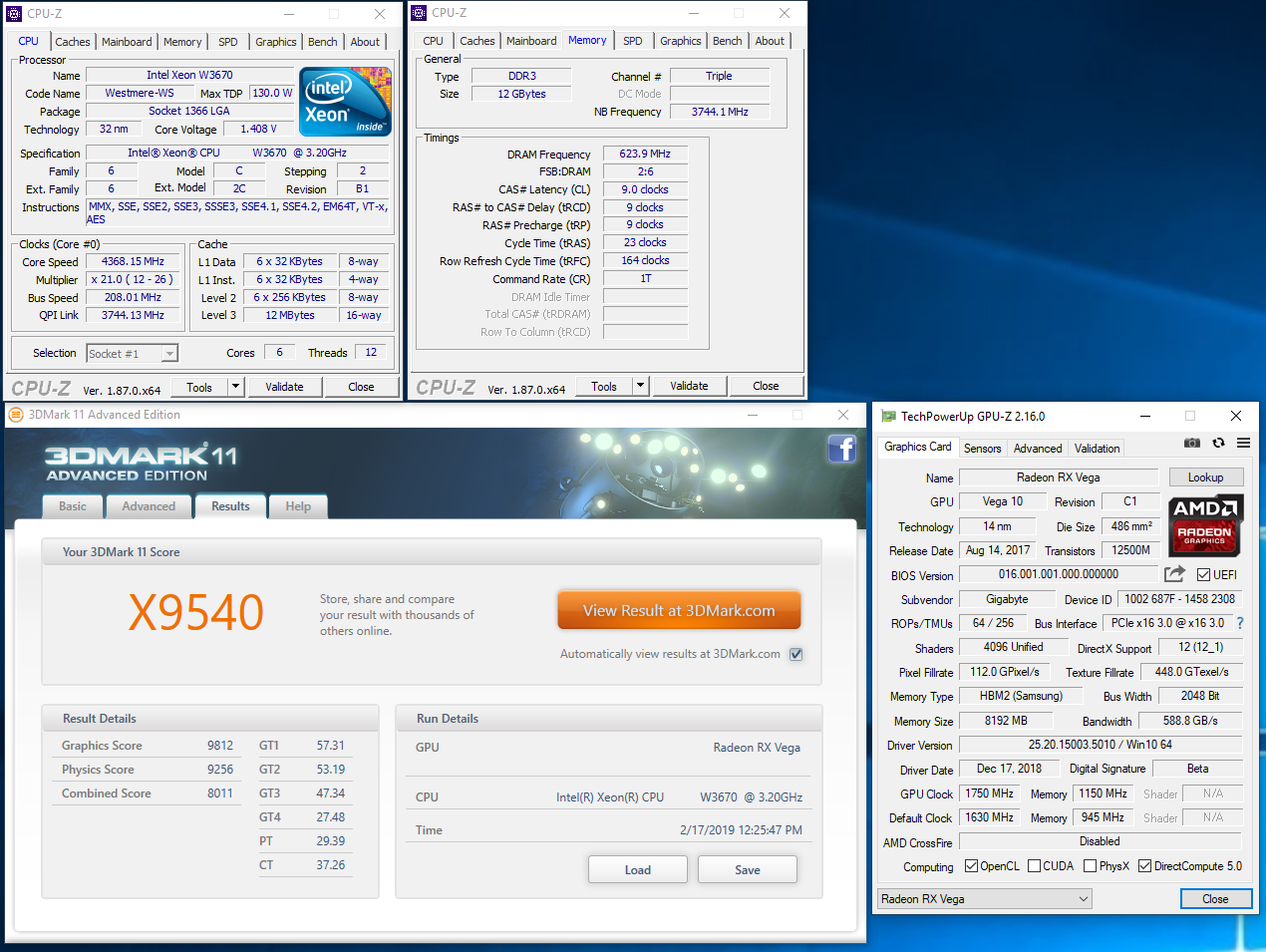Image resolution: width=1266 pixels, height=952 pixels.
Task: Click the Save button in Run Details
Action: [748, 869]
